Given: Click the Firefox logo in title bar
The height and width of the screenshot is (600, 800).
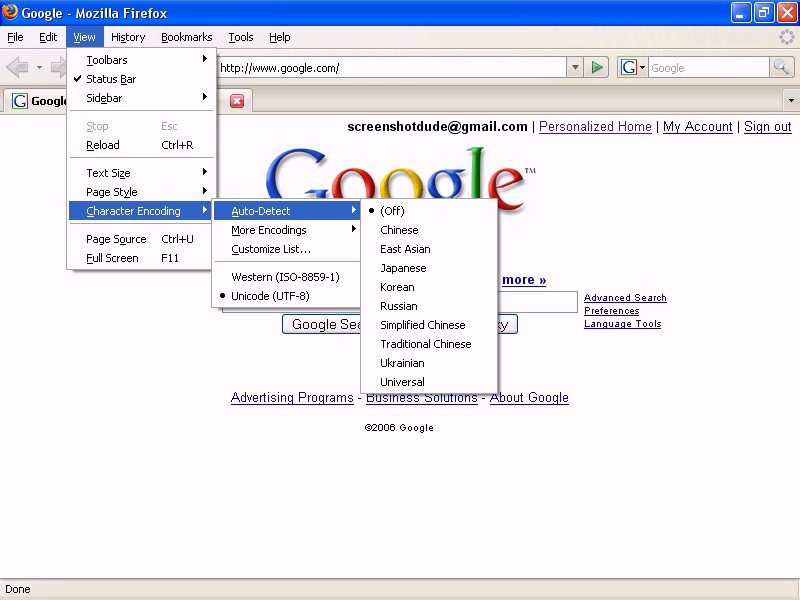Looking at the screenshot, I should [11, 13].
